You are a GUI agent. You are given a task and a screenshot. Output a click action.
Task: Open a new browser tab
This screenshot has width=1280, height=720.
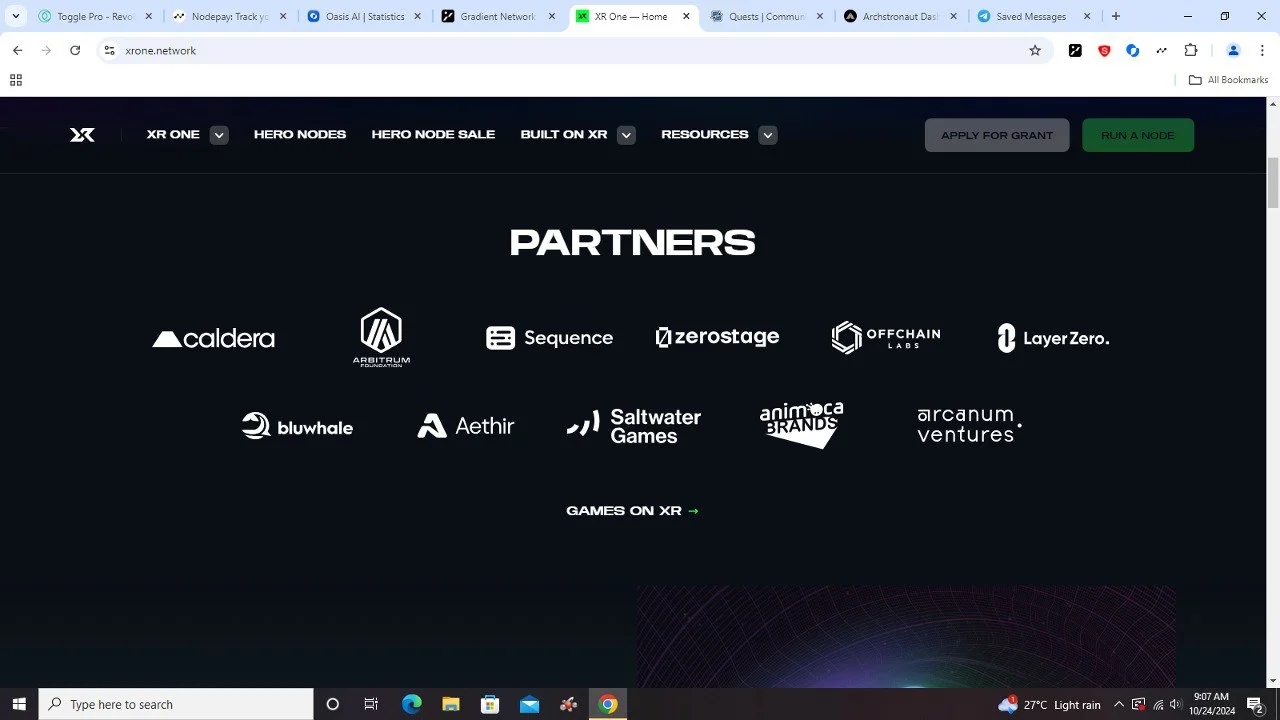[1116, 16]
